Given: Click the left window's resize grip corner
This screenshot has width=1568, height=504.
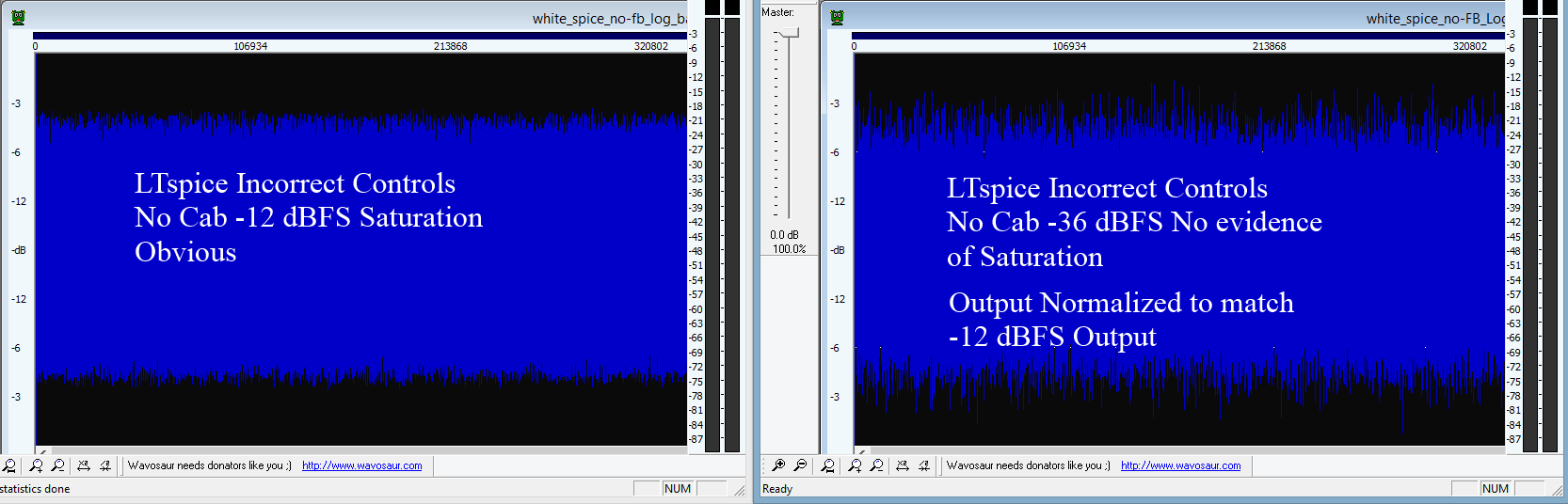Looking at the screenshot, I should (740, 490).
